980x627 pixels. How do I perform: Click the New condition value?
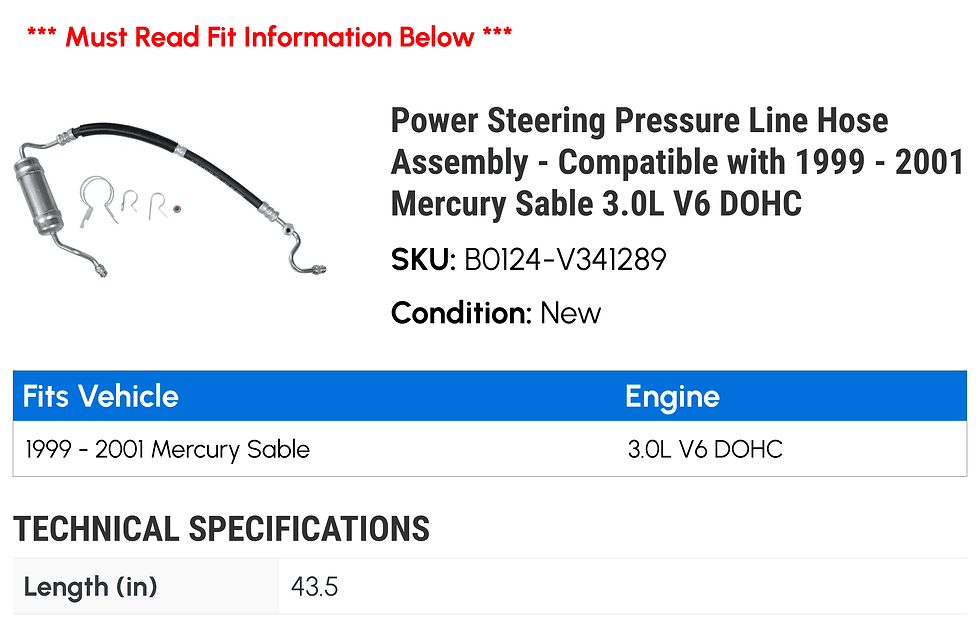[570, 313]
